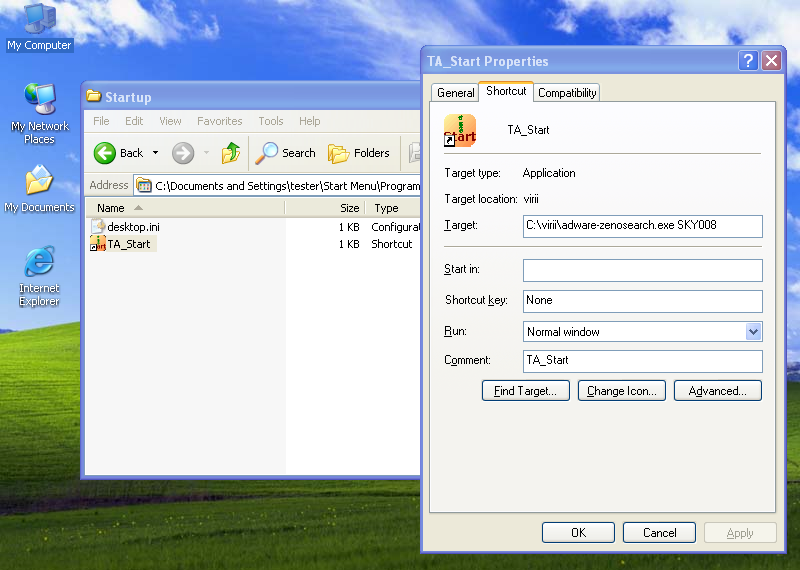This screenshot has width=800, height=570.
Task: Open Forward button history dropdown arrow
Action: 207,153
